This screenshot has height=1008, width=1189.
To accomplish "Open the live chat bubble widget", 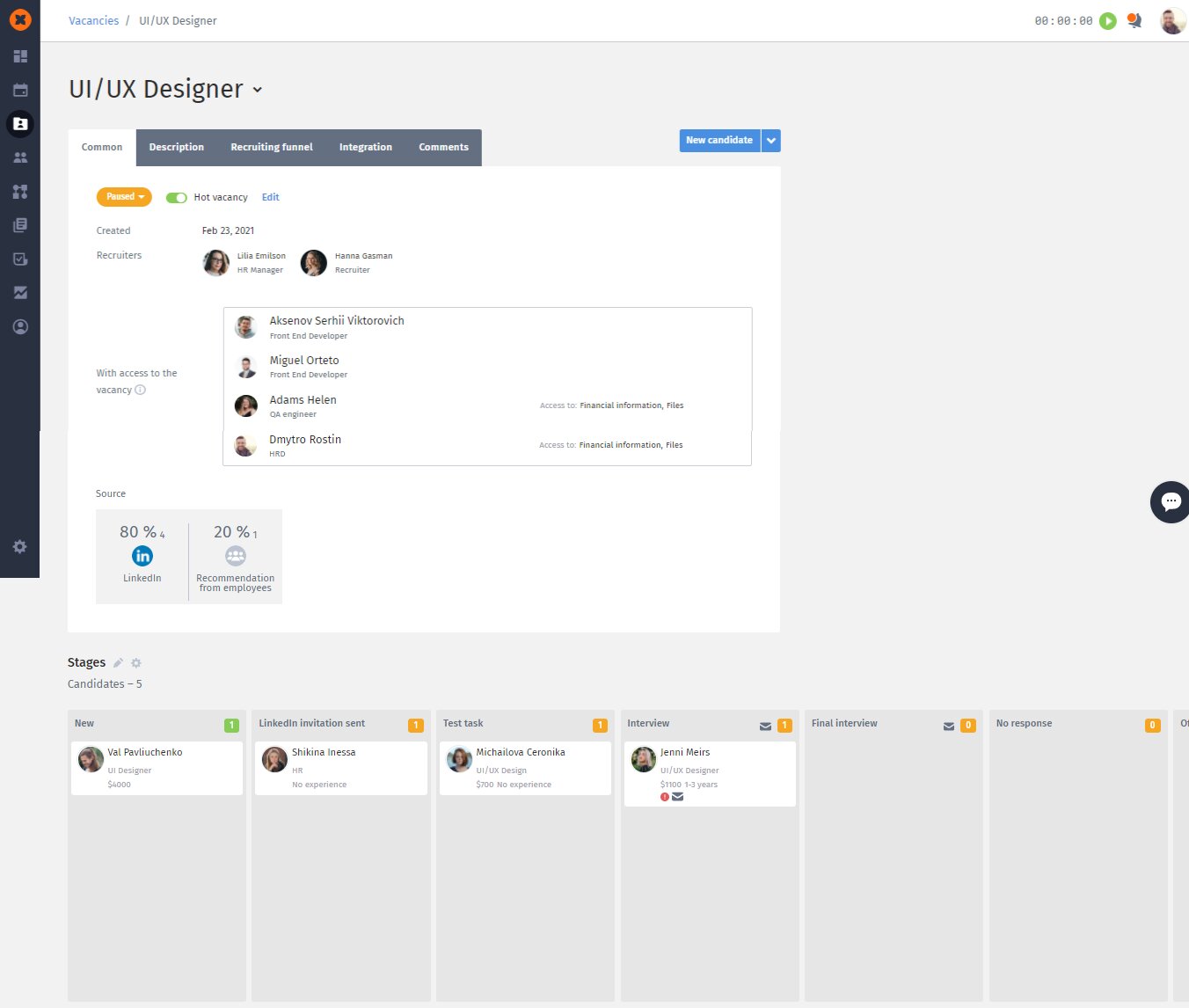I will 1171,501.
